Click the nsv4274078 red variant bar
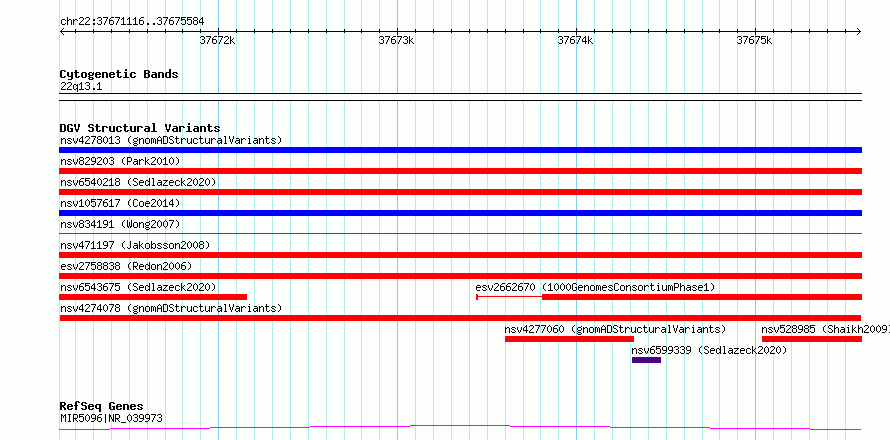The image size is (890, 440). point(460,318)
